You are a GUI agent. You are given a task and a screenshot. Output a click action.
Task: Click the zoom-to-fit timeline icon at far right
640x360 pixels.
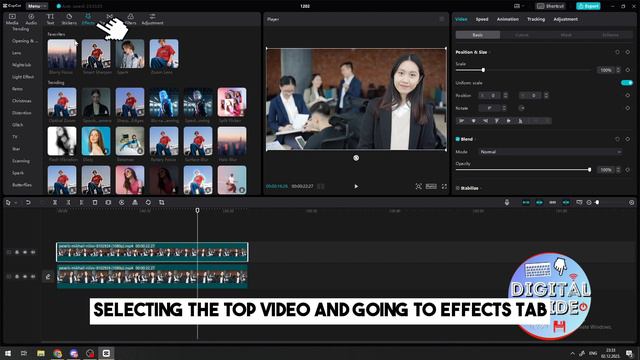(631, 202)
